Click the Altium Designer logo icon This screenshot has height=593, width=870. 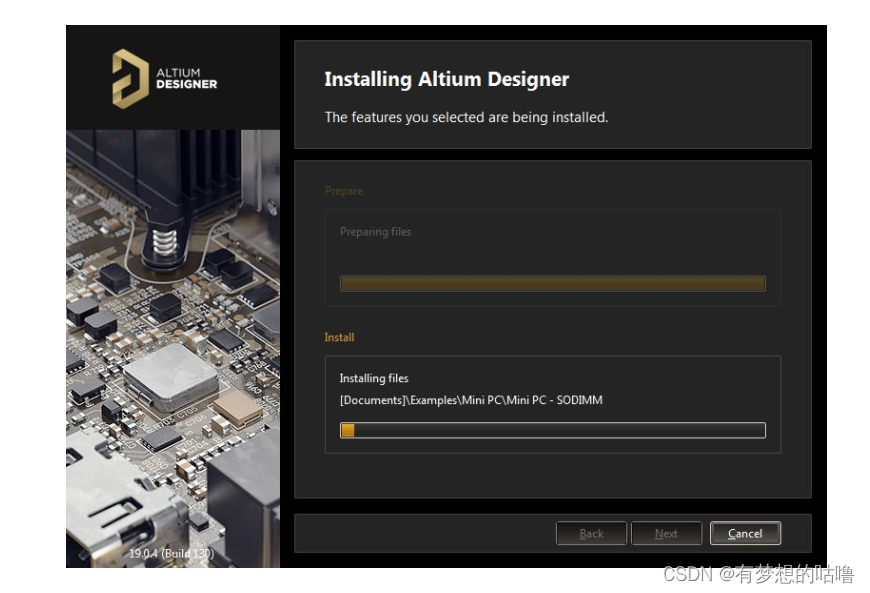pyautogui.click(x=130, y=79)
